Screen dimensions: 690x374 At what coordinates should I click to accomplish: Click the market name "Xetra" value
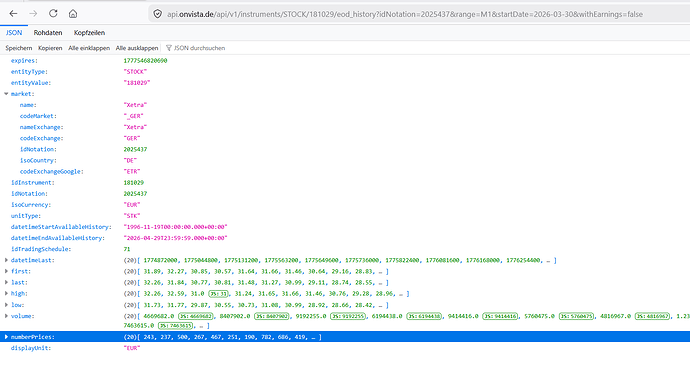coord(135,105)
